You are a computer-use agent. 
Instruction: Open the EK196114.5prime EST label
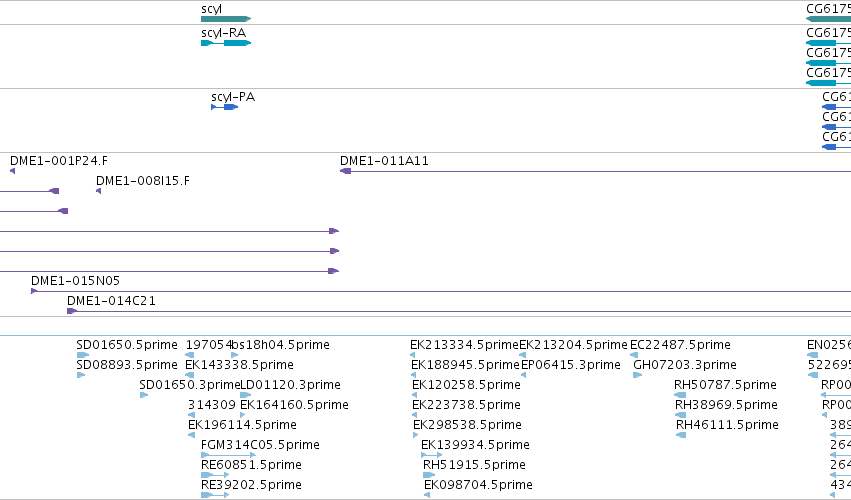(242, 425)
